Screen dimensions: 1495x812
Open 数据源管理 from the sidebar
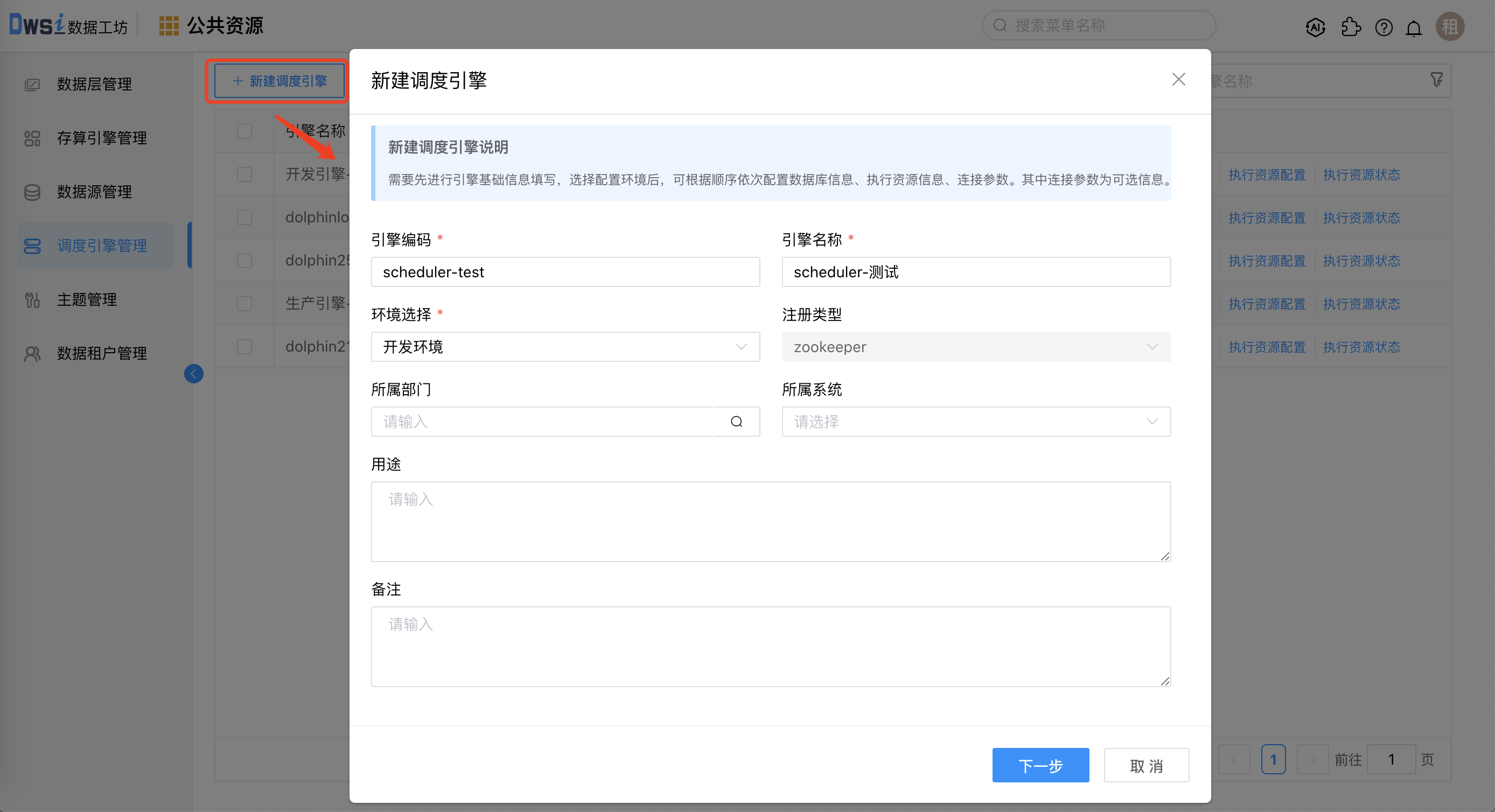[x=95, y=192]
